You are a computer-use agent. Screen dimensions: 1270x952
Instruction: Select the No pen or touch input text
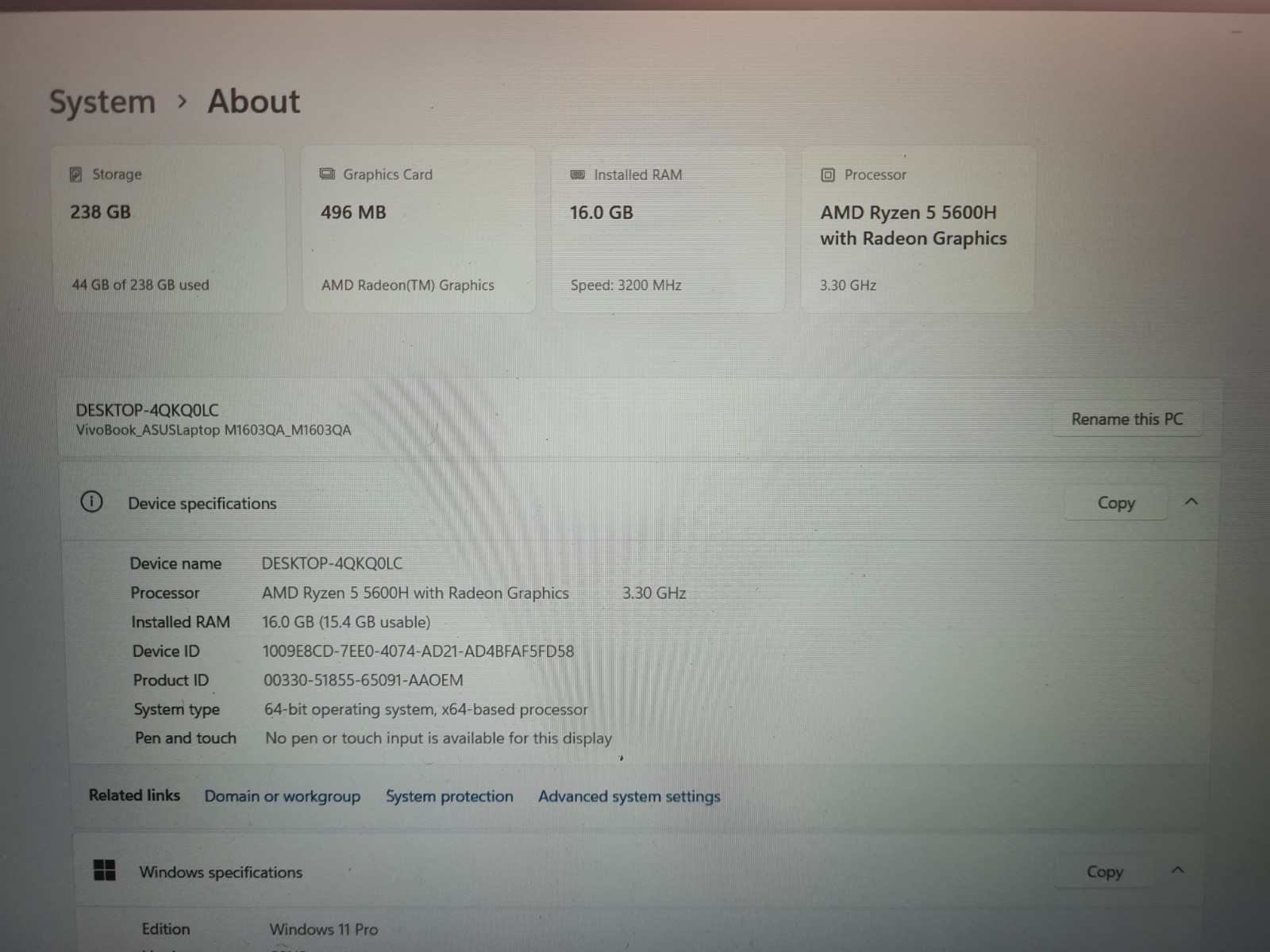tap(439, 739)
